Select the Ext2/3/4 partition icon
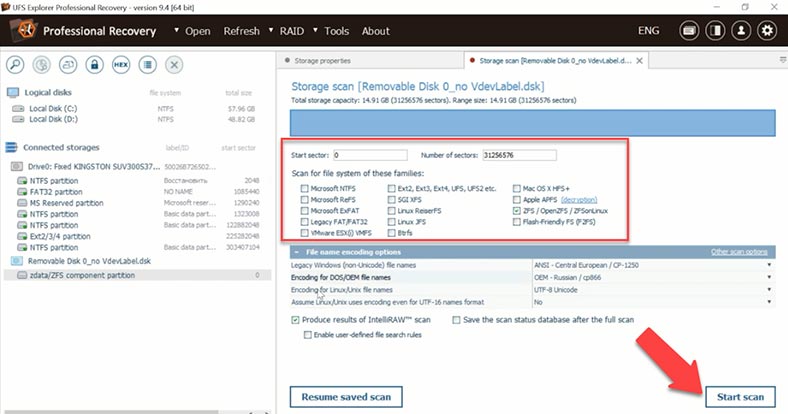The width and height of the screenshot is (788, 414). pos(22,236)
